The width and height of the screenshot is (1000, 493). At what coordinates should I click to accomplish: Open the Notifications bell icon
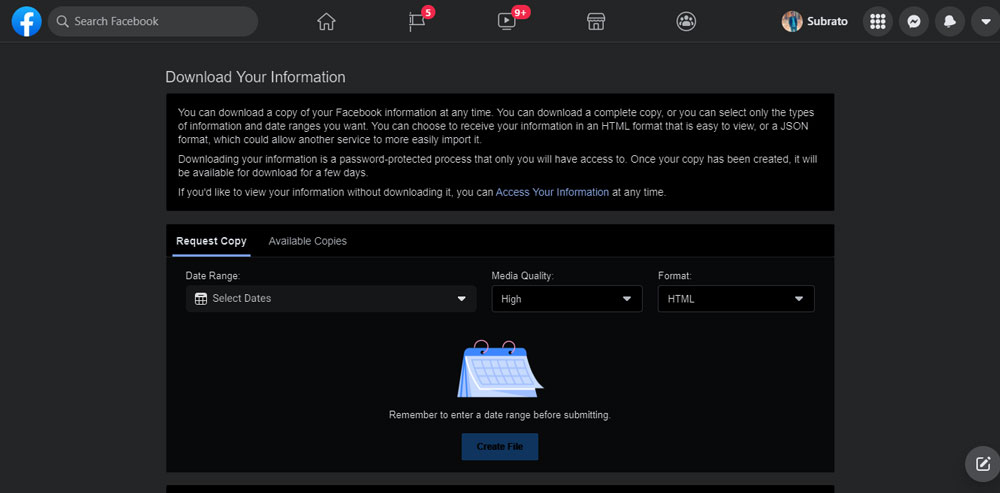950,22
